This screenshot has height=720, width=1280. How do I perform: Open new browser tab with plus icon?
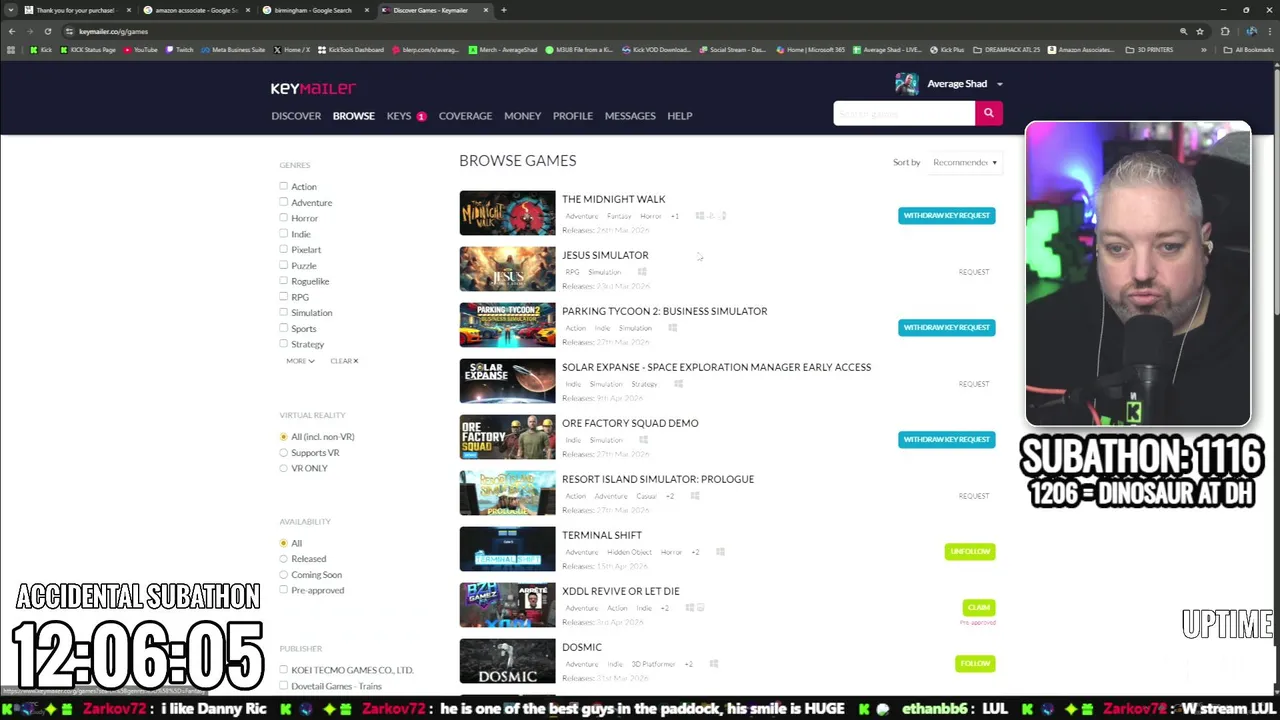504,10
